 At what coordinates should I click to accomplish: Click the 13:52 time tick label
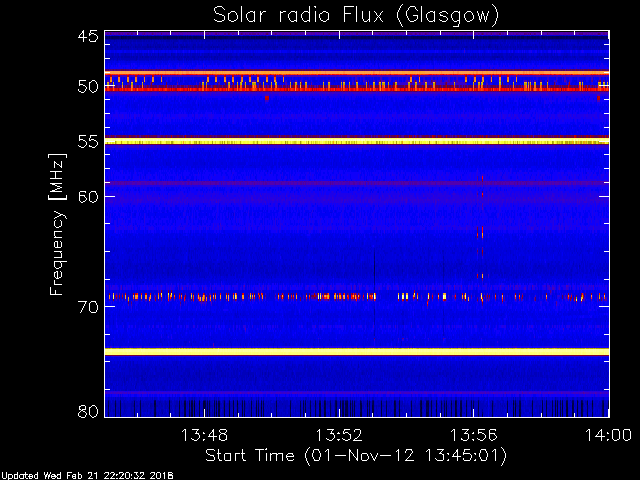tap(339, 435)
